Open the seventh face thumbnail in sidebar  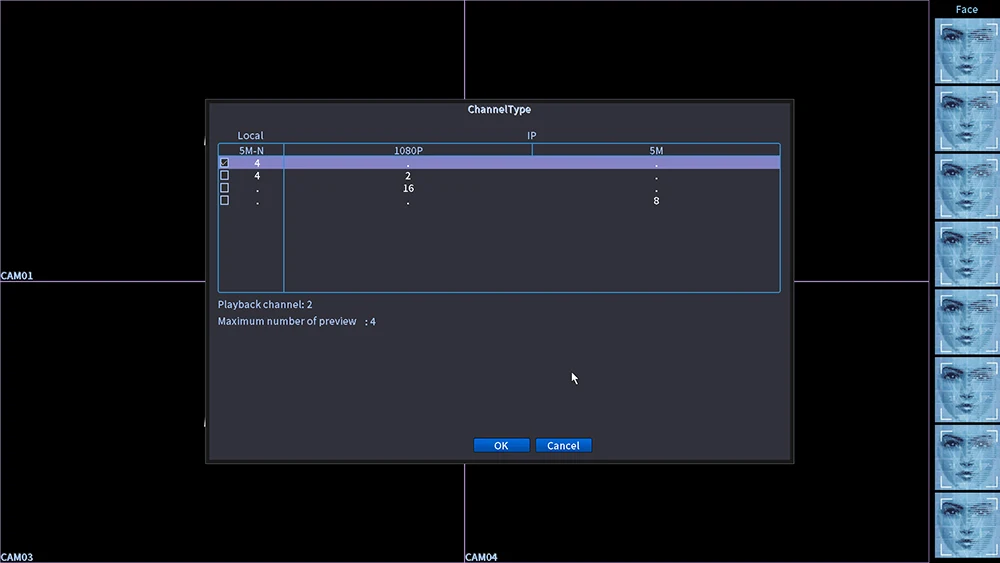(x=967, y=457)
